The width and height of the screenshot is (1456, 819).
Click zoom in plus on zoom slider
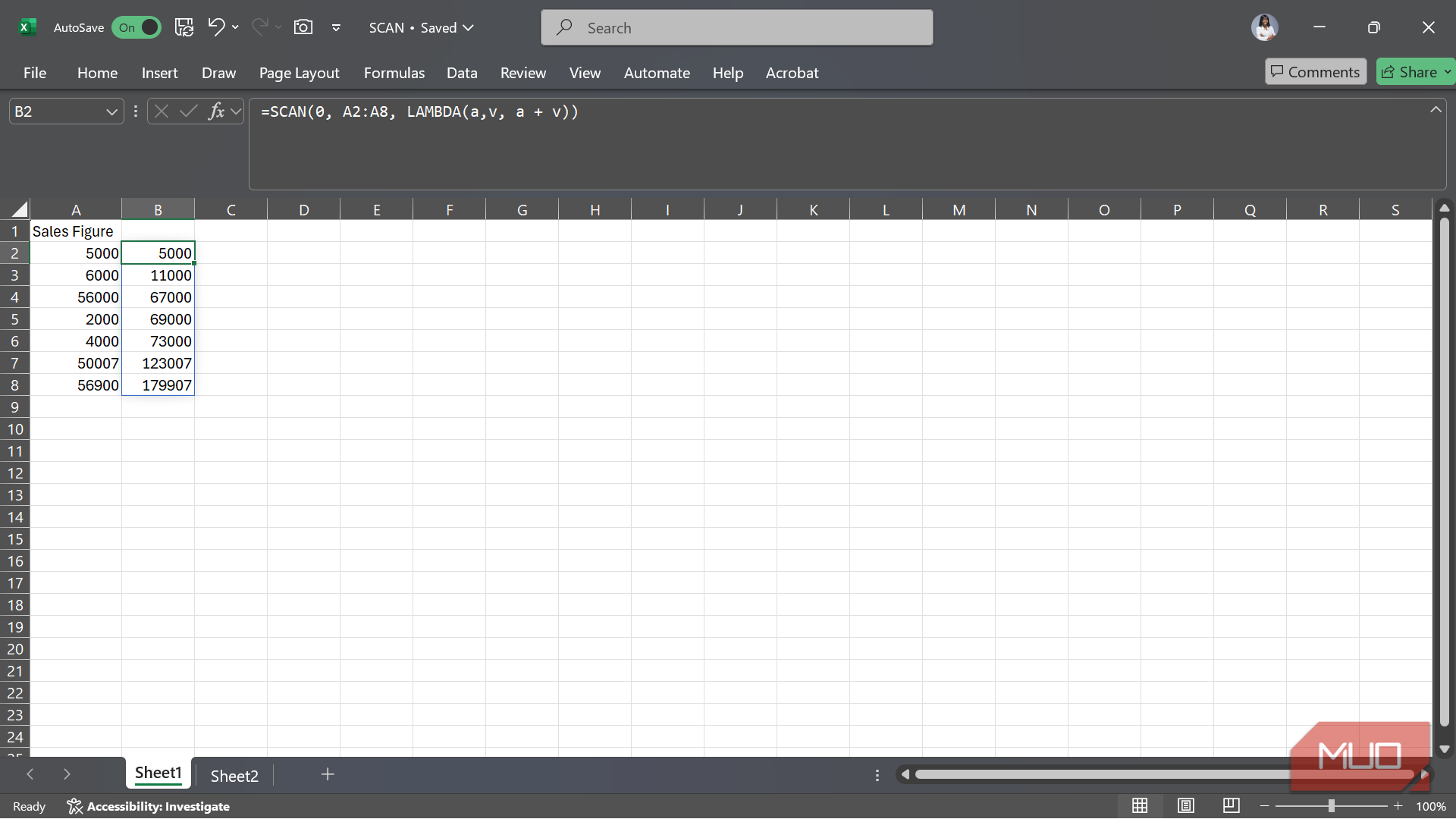tap(1398, 805)
